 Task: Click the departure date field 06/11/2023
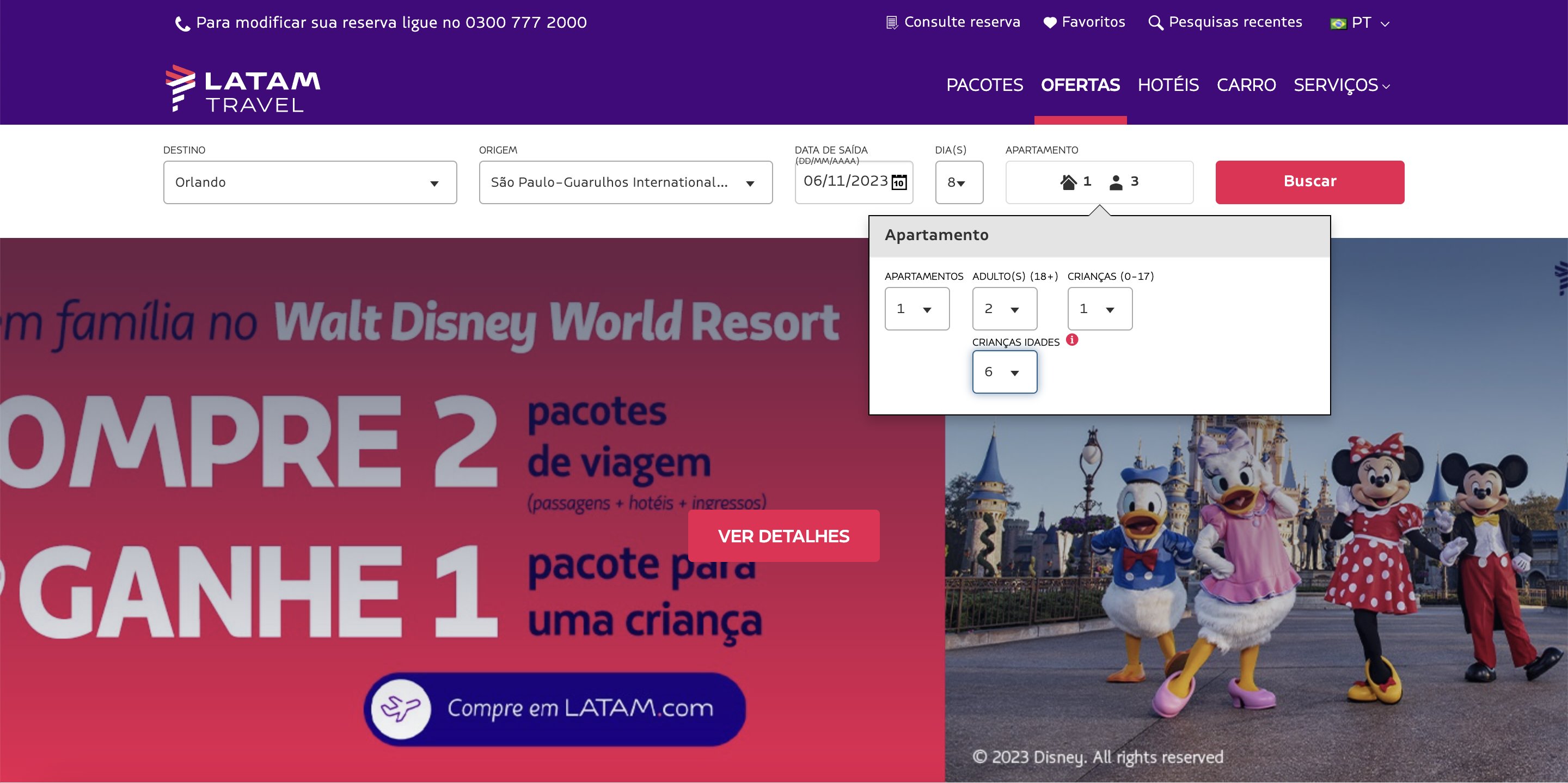[854, 182]
